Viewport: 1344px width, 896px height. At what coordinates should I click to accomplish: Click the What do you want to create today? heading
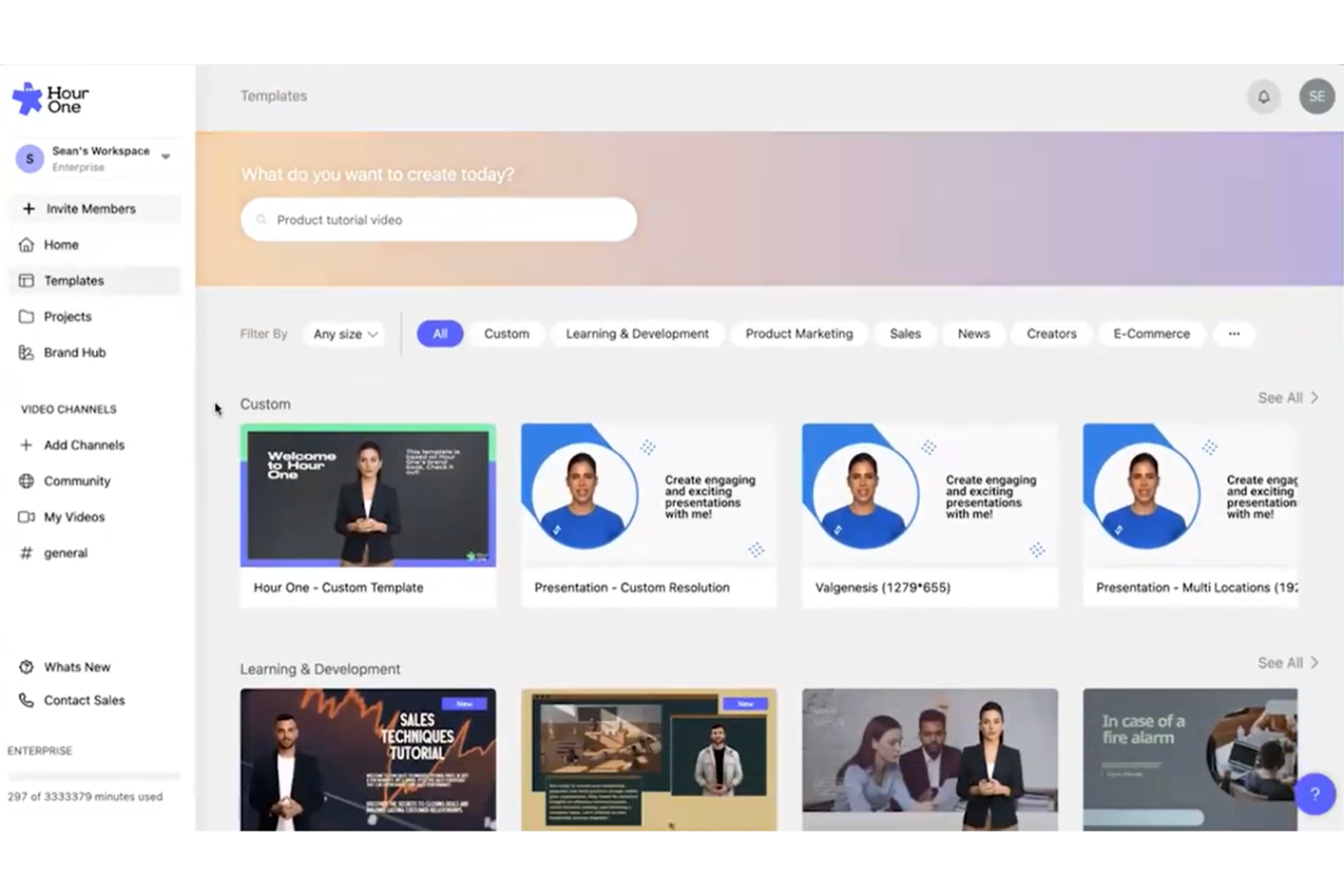(x=378, y=174)
